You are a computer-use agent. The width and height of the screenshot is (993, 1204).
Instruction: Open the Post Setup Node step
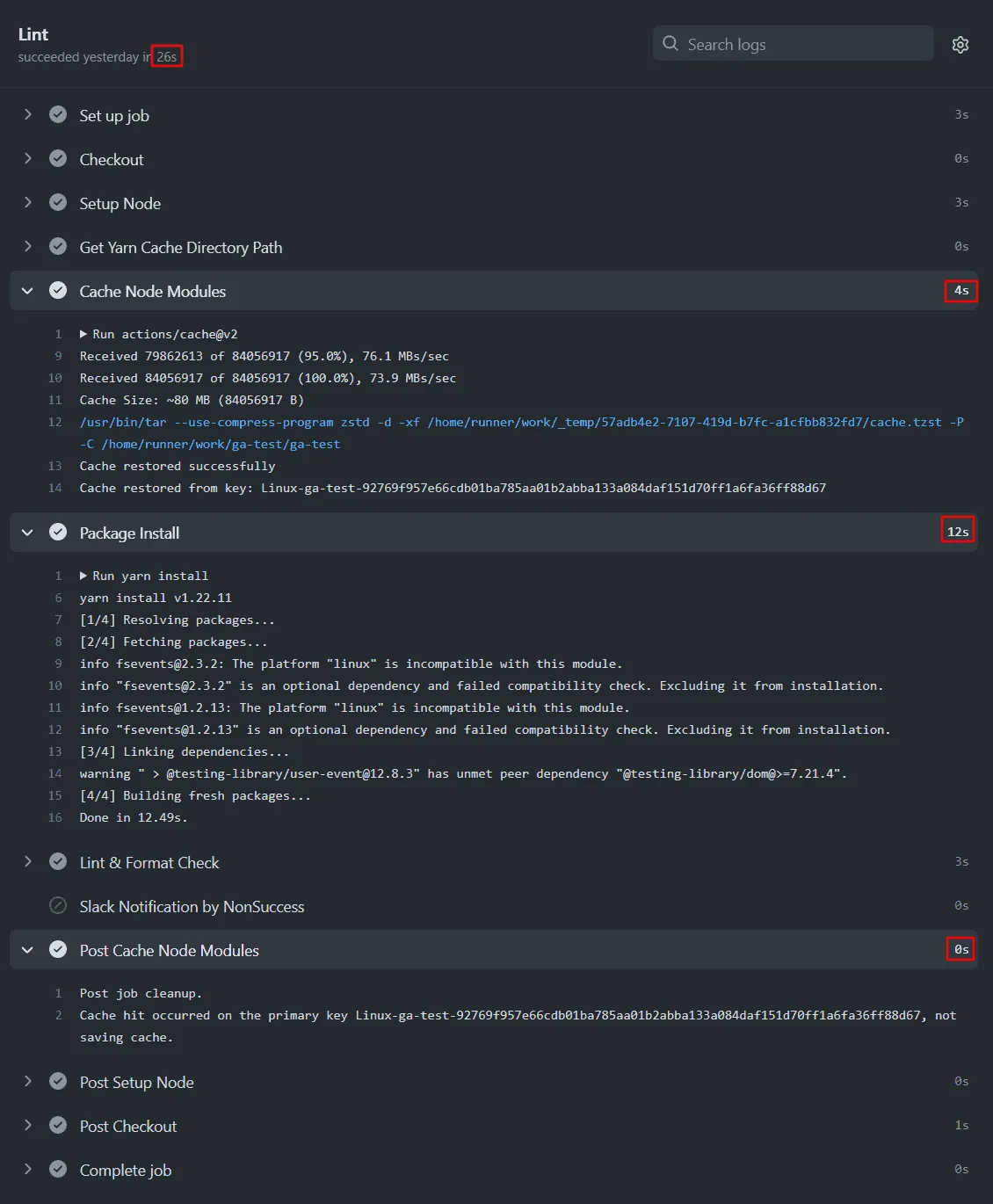click(136, 1083)
